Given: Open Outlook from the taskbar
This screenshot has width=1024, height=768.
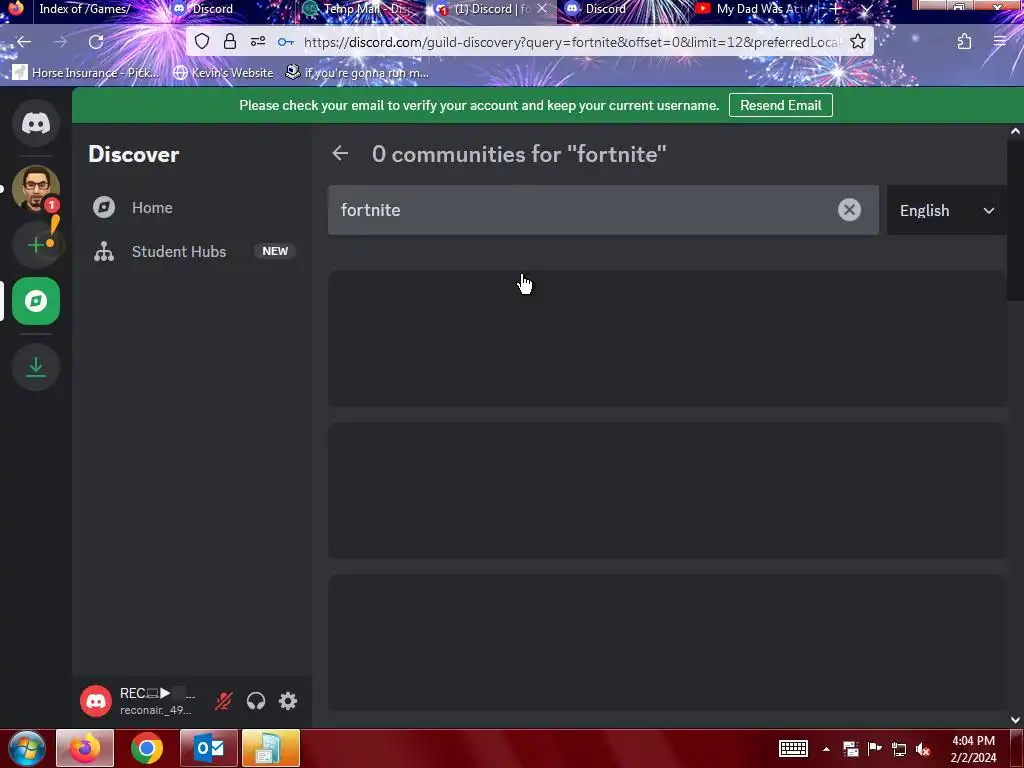Looking at the screenshot, I should (x=209, y=748).
